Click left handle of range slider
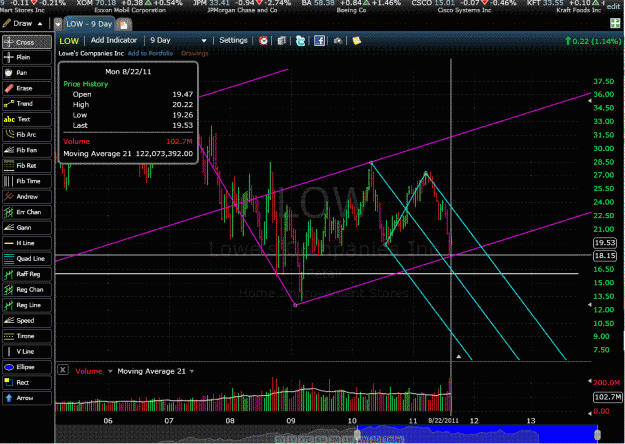The height and width of the screenshot is (444, 625). [358, 433]
